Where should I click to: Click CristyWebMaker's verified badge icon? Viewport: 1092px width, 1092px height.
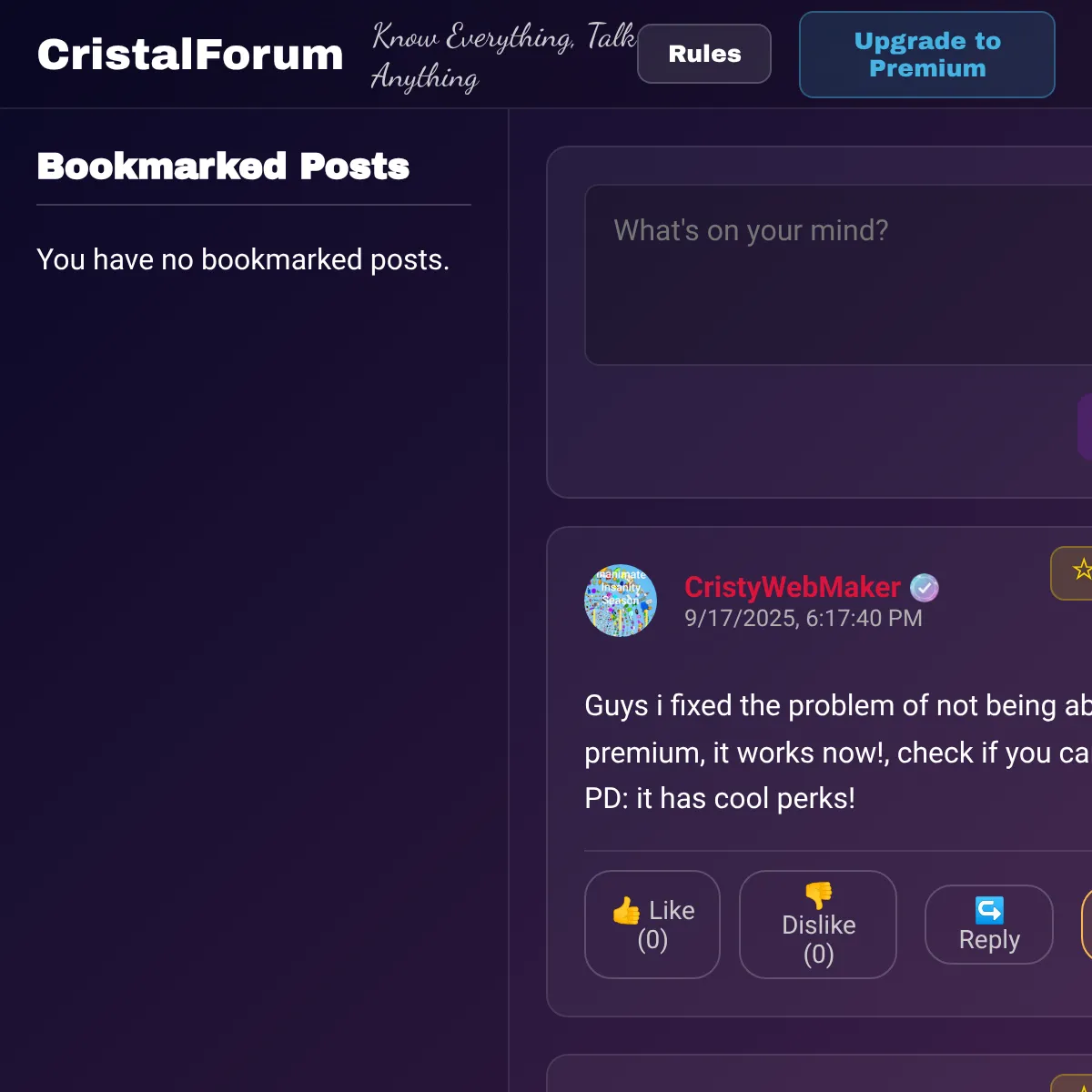tap(925, 588)
